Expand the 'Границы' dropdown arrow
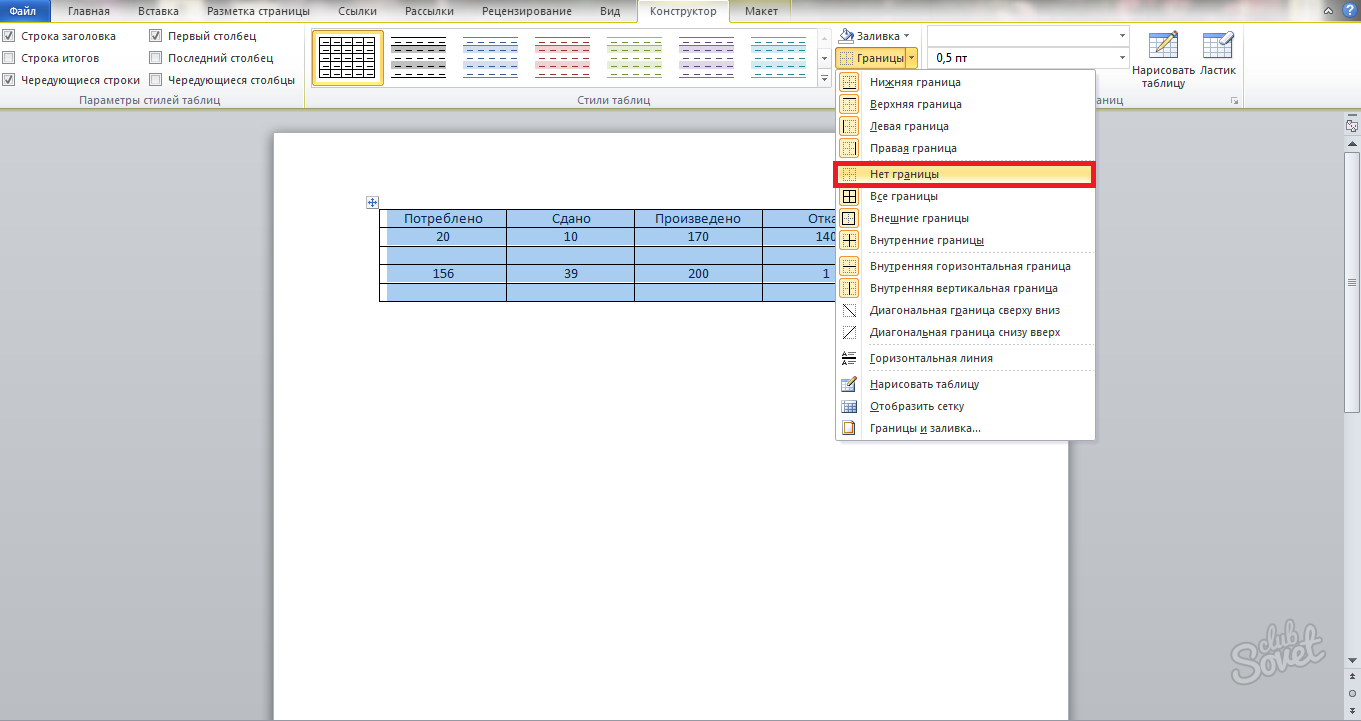 point(911,59)
